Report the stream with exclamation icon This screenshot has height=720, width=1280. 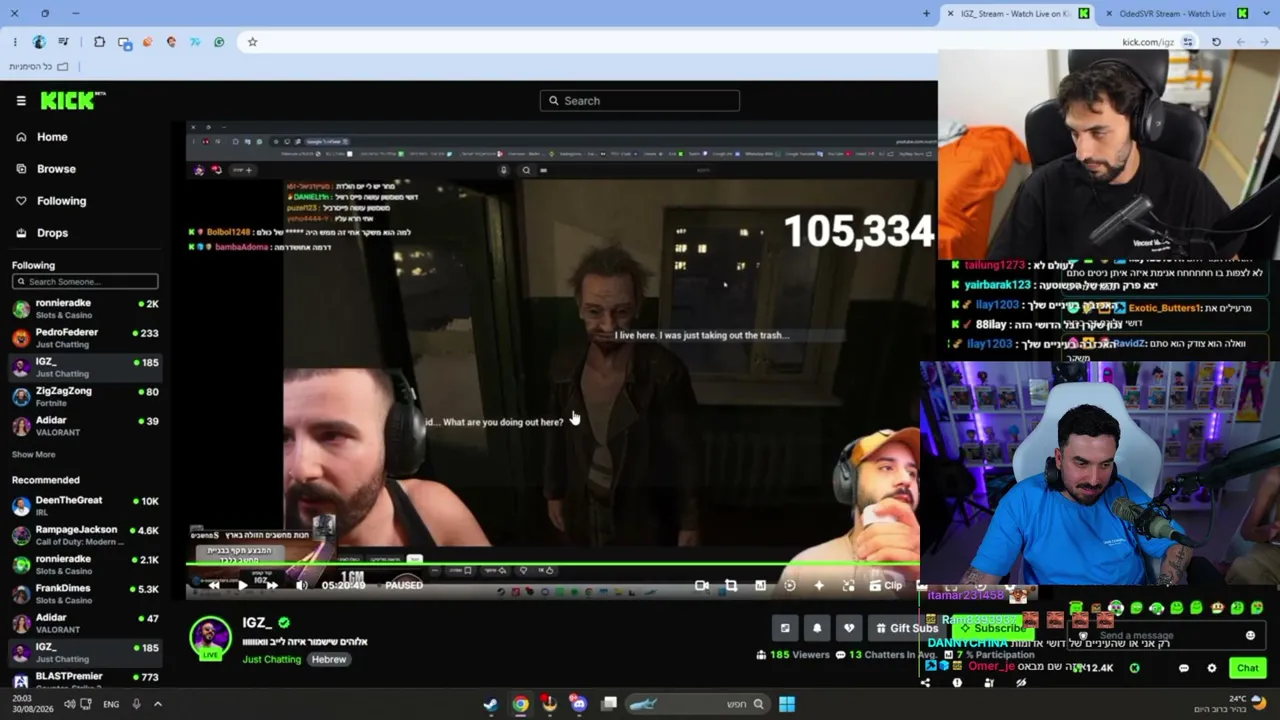957,683
